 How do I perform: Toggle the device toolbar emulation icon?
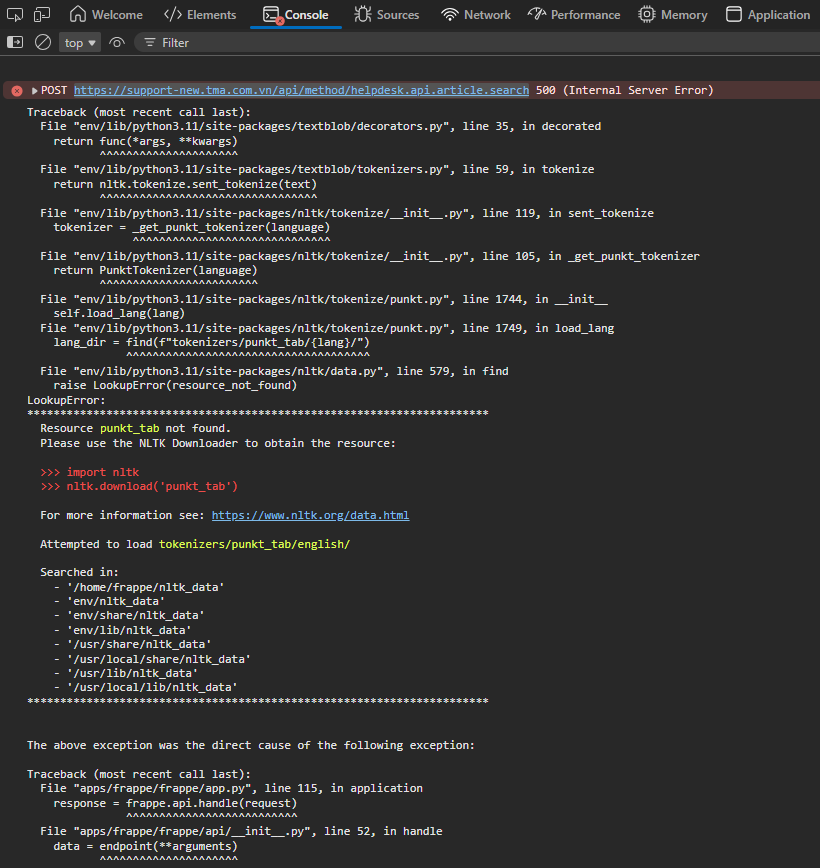[41, 14]
